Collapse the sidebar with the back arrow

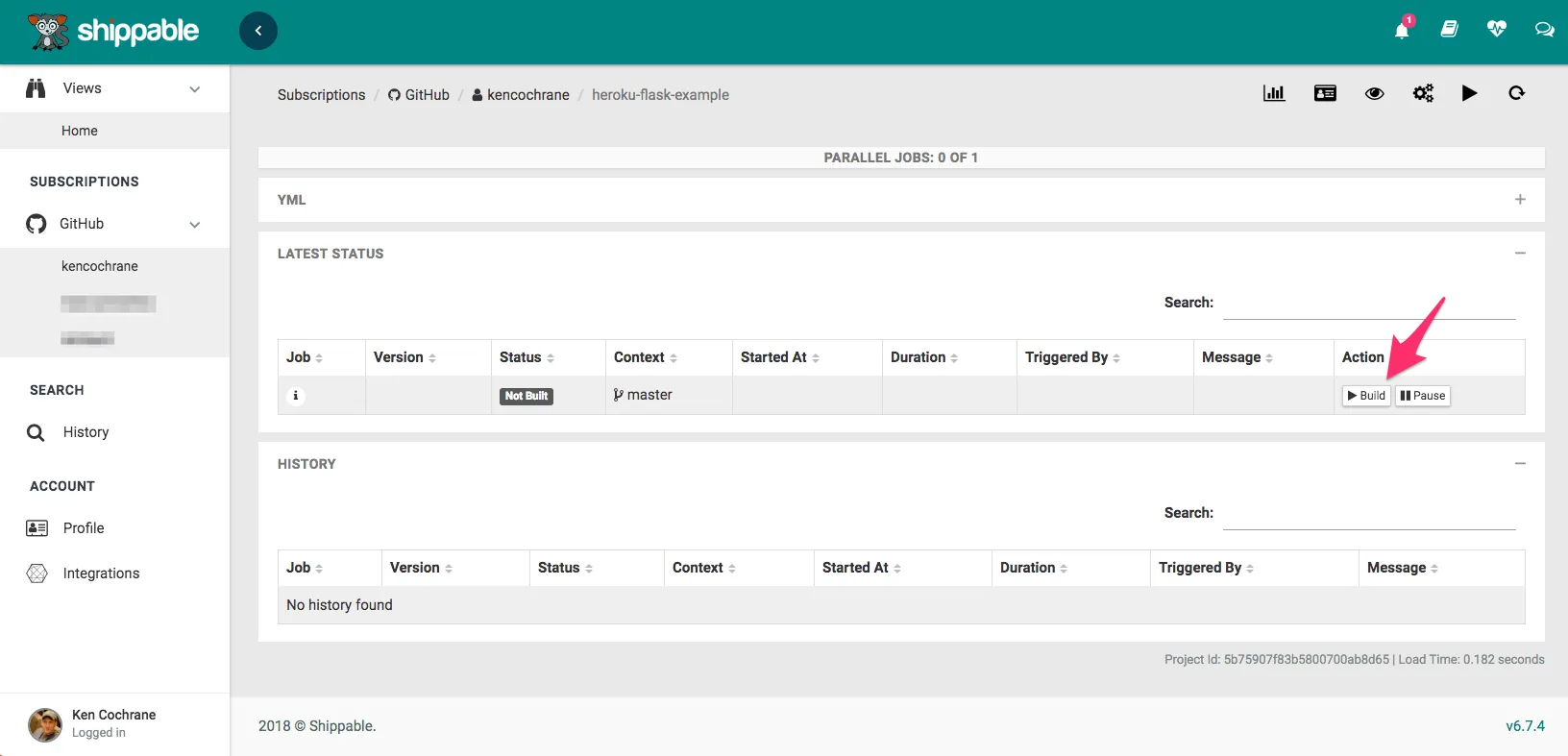tap(258, 31)
